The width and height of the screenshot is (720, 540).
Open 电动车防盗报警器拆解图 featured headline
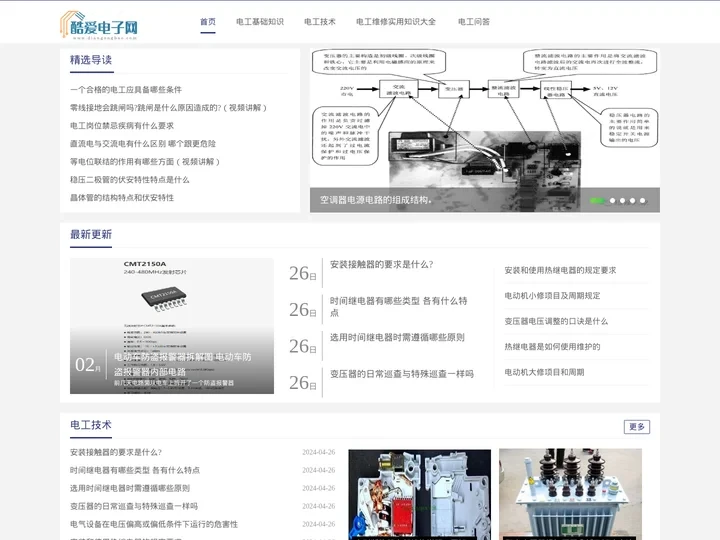pos(183,364)
